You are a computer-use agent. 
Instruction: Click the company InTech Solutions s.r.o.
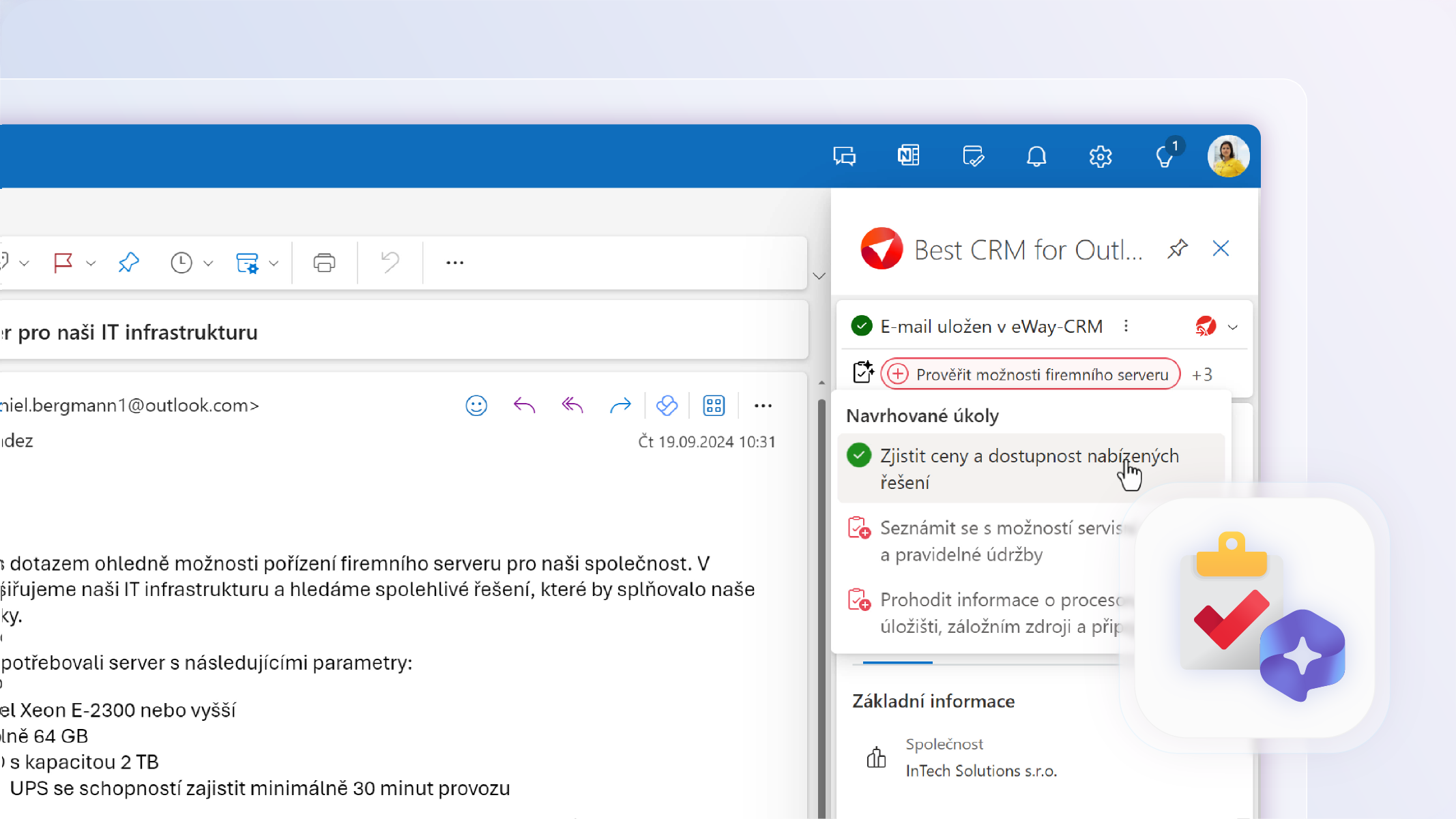coord(981,771)
